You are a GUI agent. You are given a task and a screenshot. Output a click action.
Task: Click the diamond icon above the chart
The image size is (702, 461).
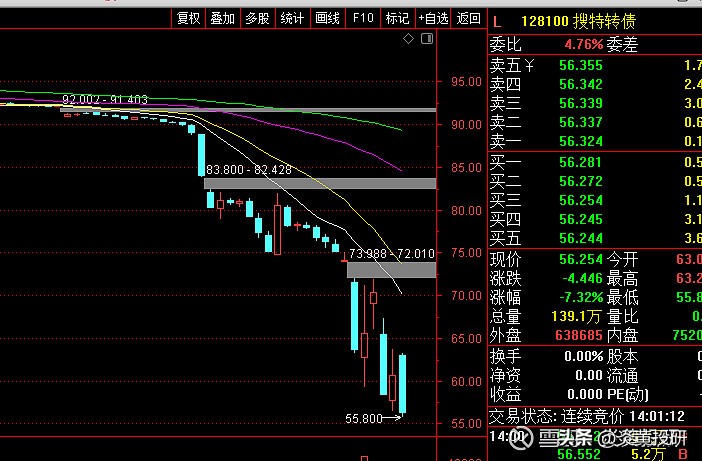408,38
